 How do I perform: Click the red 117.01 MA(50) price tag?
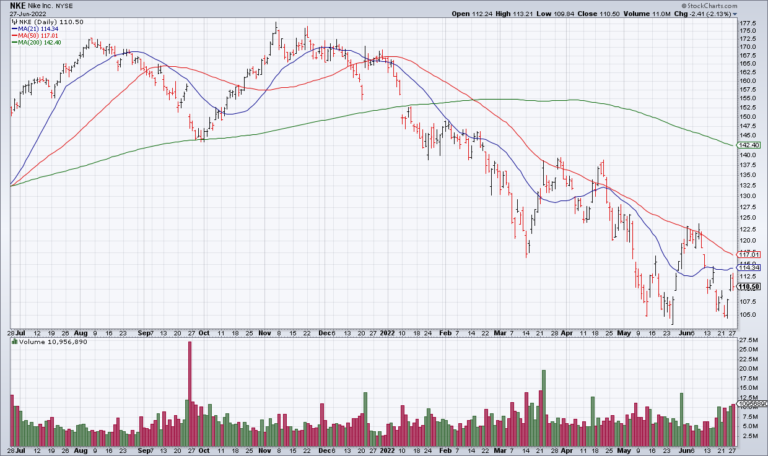click(749, 254)
